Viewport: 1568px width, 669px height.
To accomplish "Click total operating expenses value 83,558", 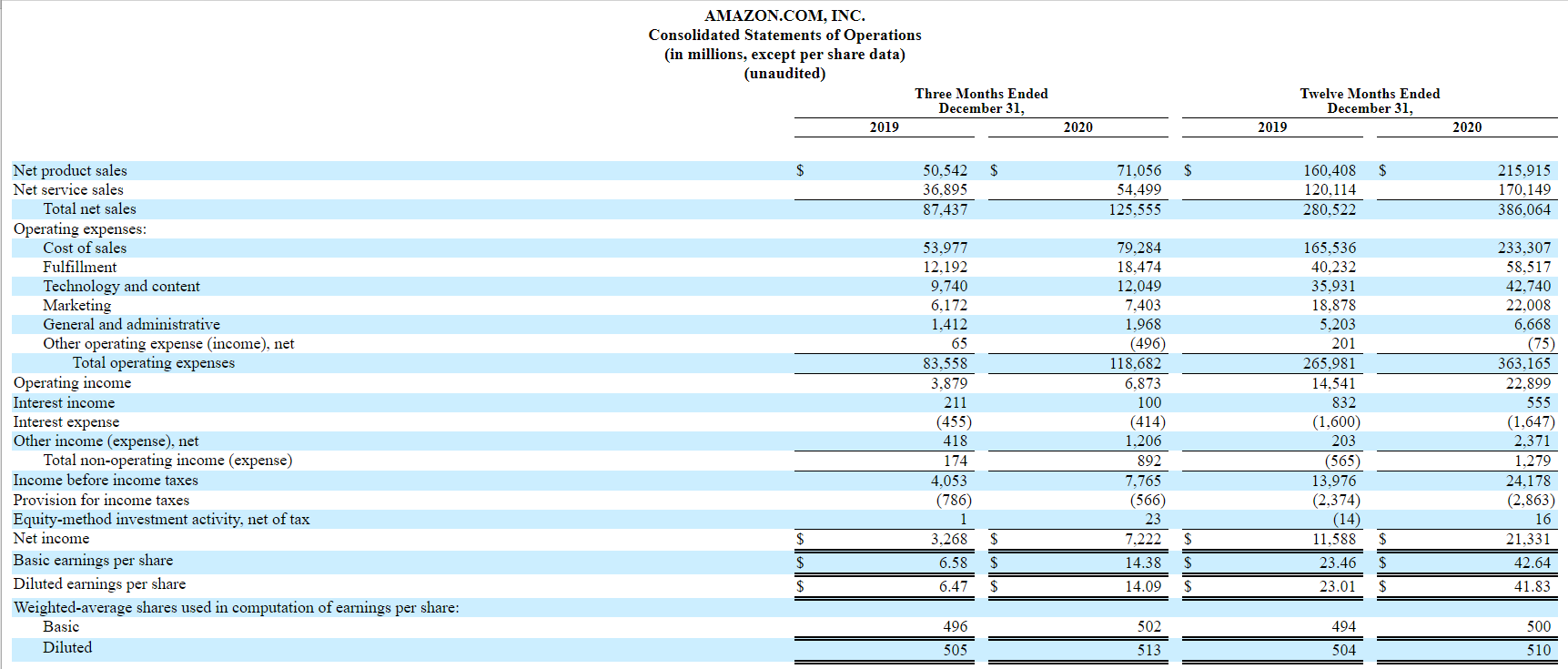I will (x=945, y=363).
